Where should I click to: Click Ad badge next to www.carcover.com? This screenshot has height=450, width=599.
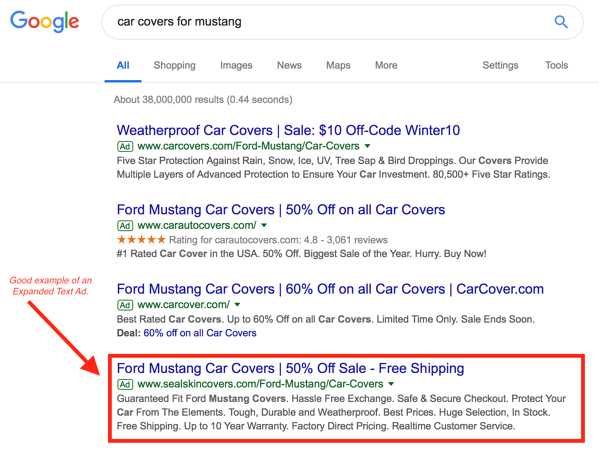click(125, 305)
